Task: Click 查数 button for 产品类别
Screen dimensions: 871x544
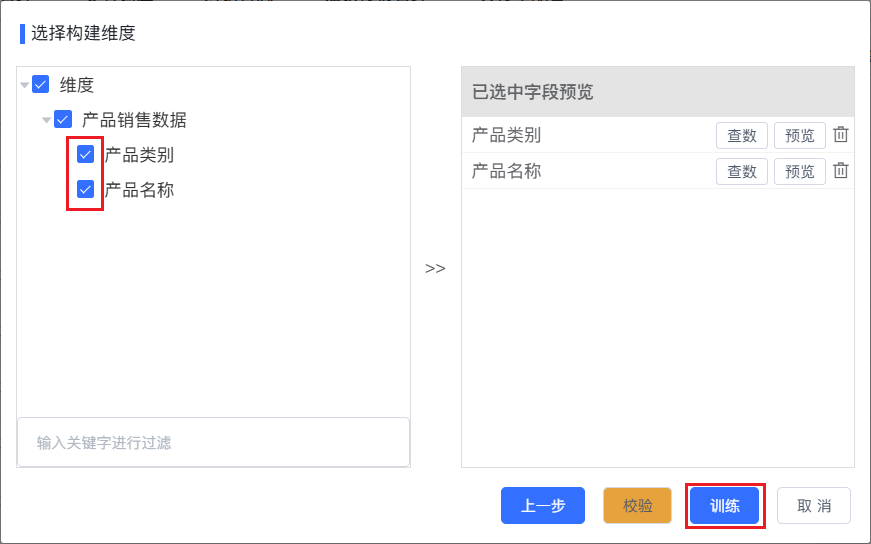Action: 742,136
